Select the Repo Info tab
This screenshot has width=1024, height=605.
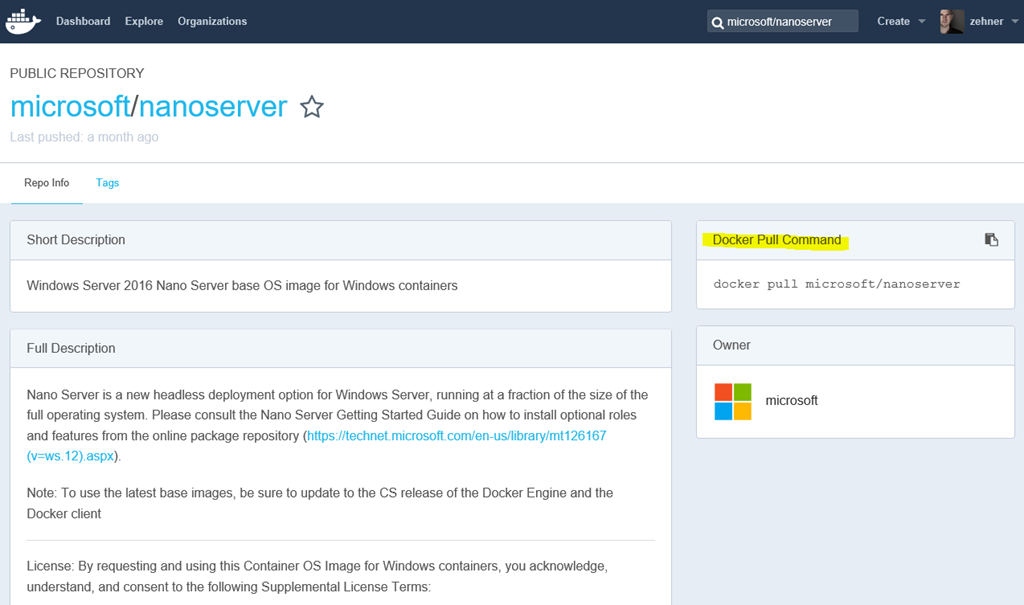(x=47, y=183)
